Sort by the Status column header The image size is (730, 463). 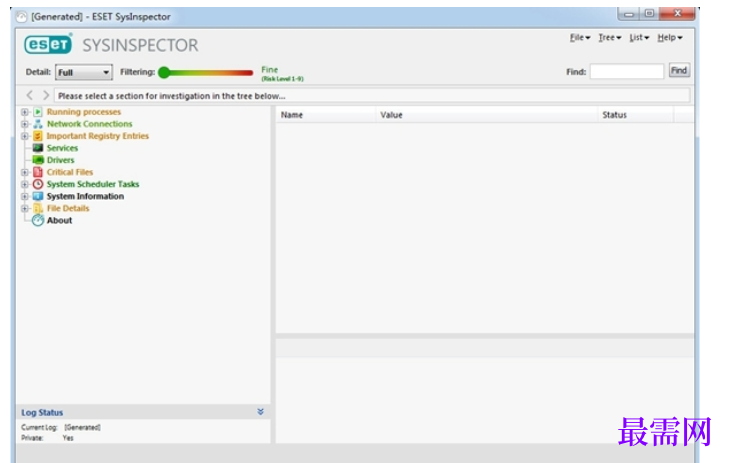[635, 115]
